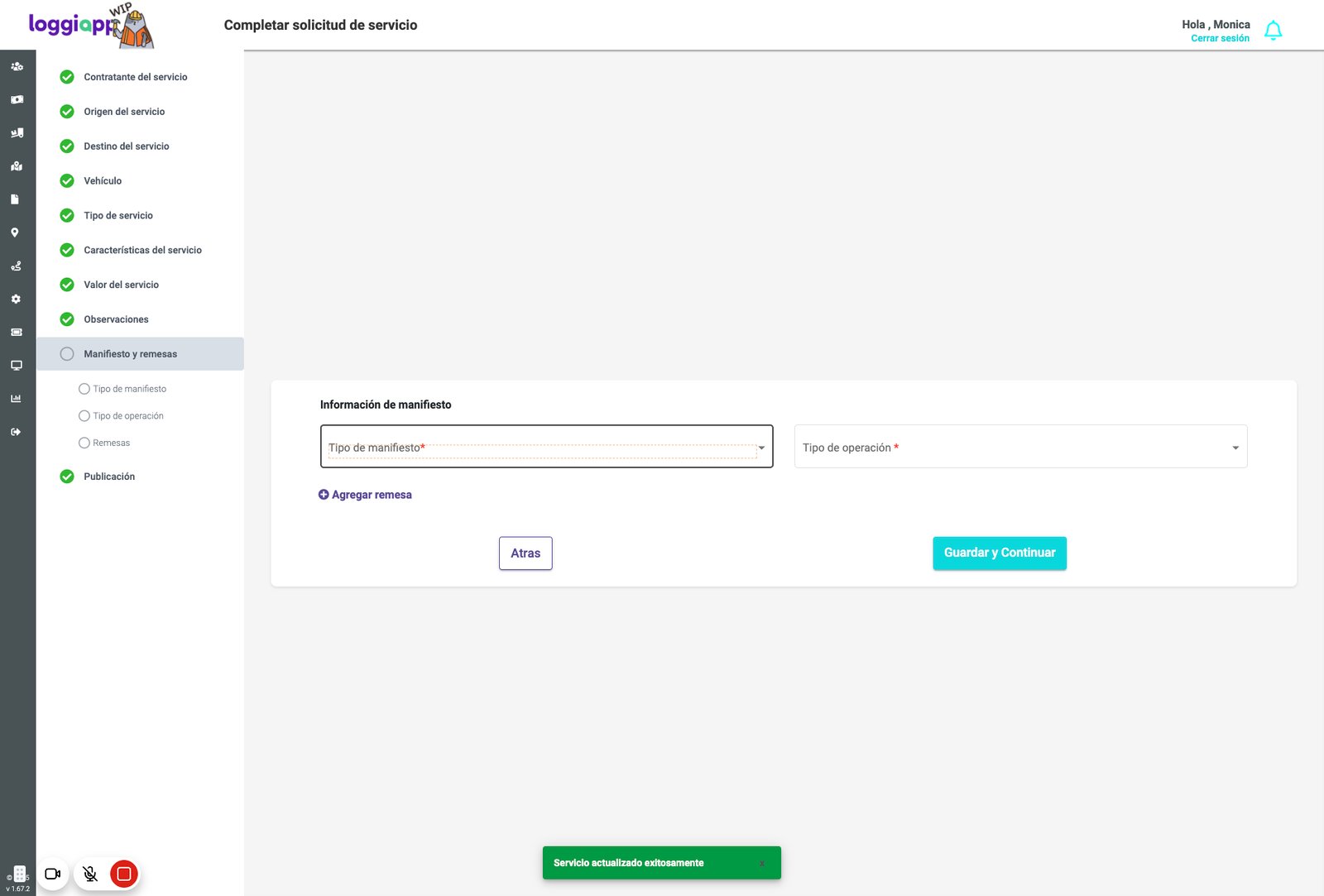Toggle the camera in the recording widget
This screenshot has height=896, width=1324.
[x=53, y=874]
